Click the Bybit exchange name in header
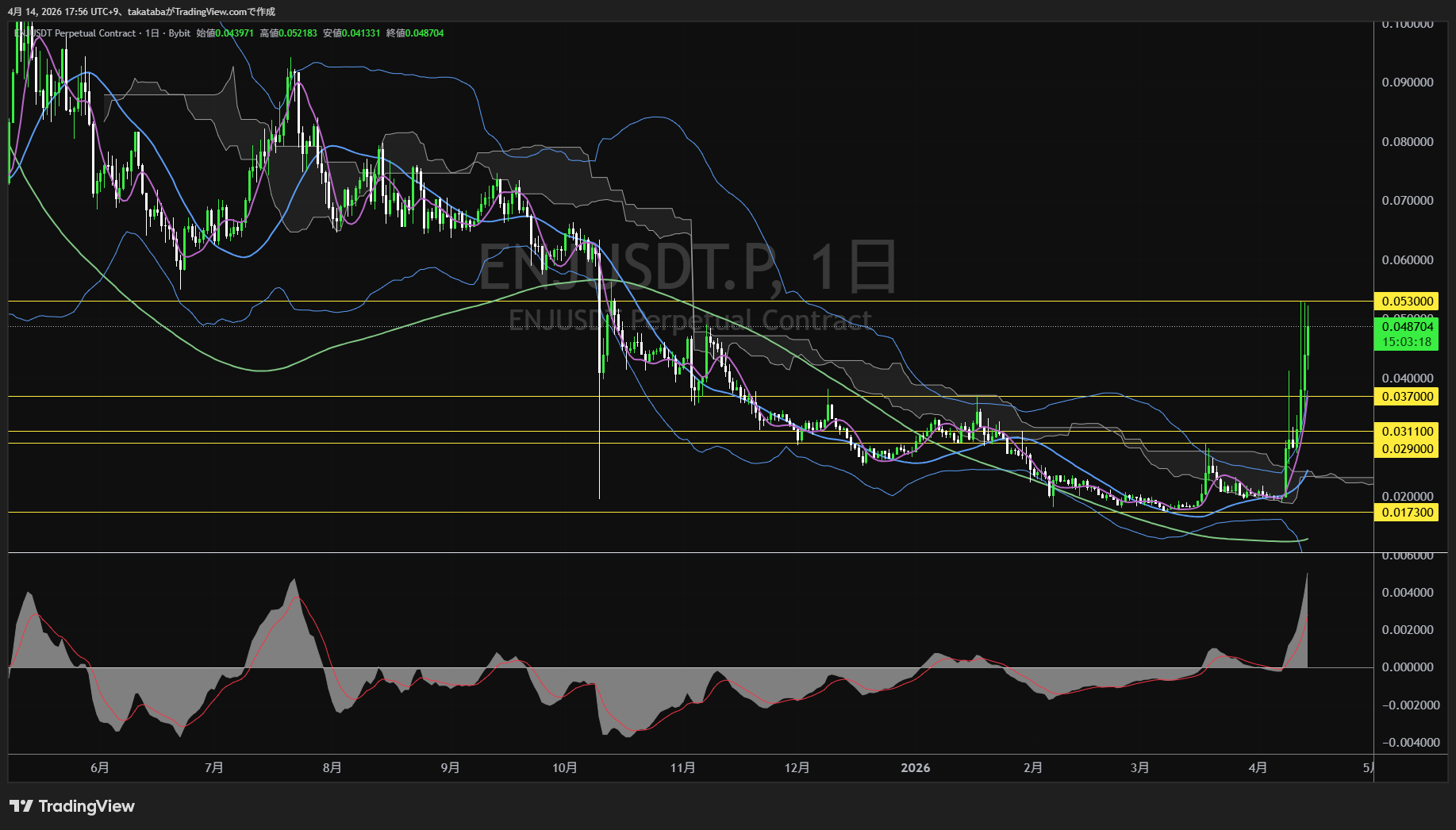The width and height of the screenshot is (1456, 830). pos(179,33)
